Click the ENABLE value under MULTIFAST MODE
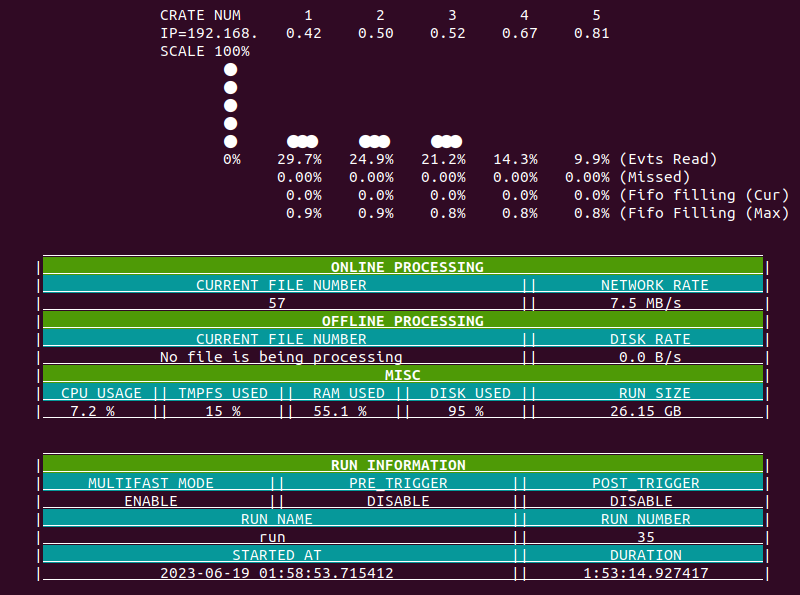This screenshot has height=595, width=800. (151, 501)
